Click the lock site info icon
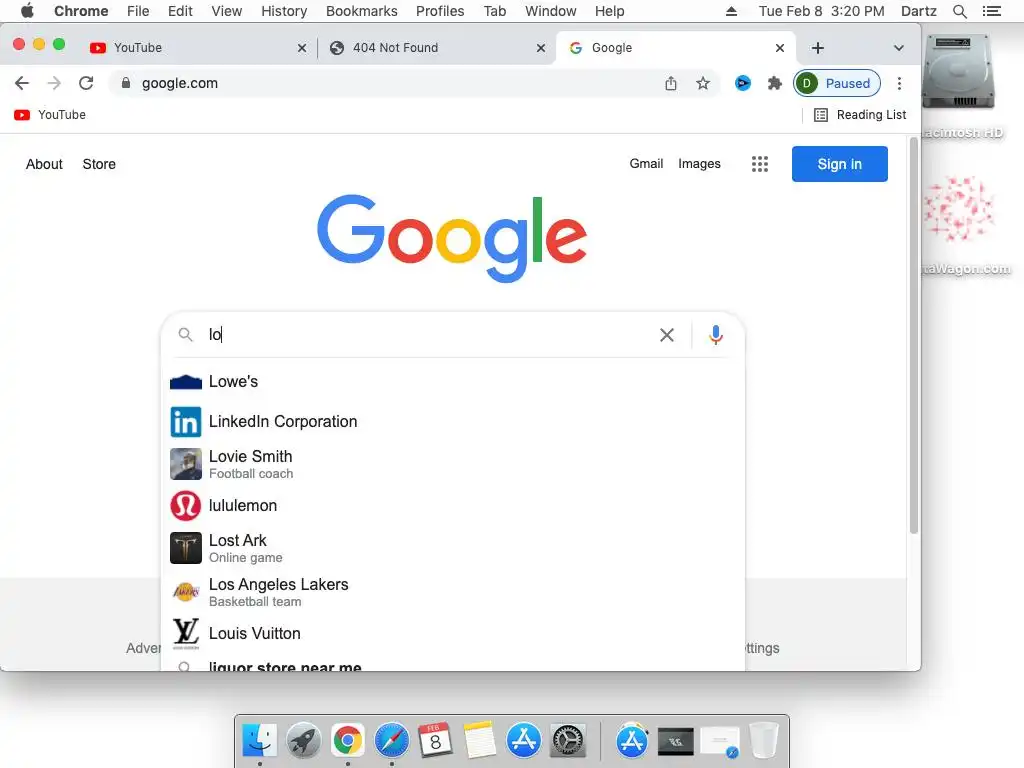This screenshot has width=1024, height=768. (125, 83)
